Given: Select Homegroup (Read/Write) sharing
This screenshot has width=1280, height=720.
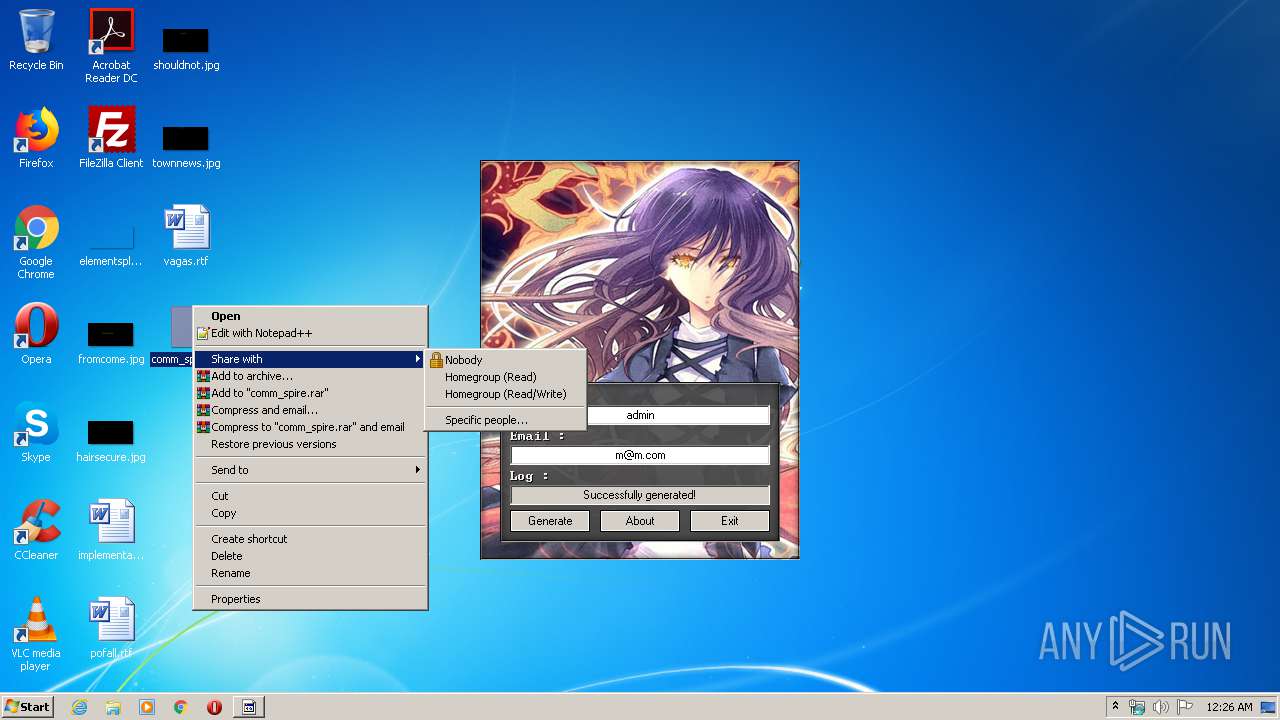Looking at the screenshot, I should click(505, 394).
